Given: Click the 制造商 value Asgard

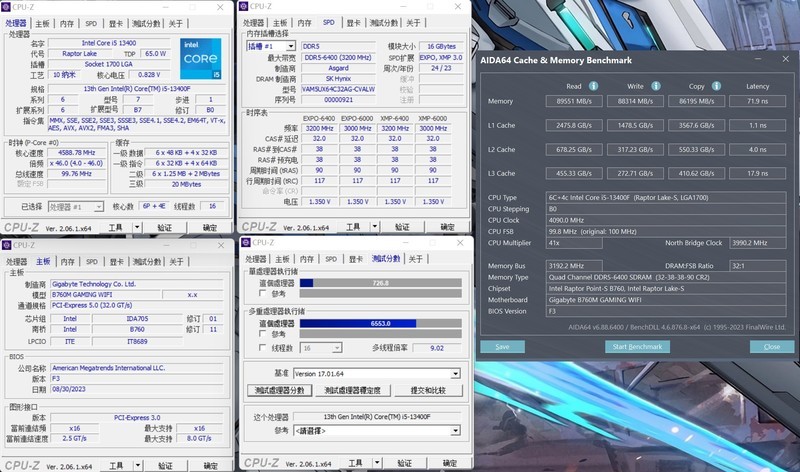Looking at the screenshot, I should click(x=339, y=68).
